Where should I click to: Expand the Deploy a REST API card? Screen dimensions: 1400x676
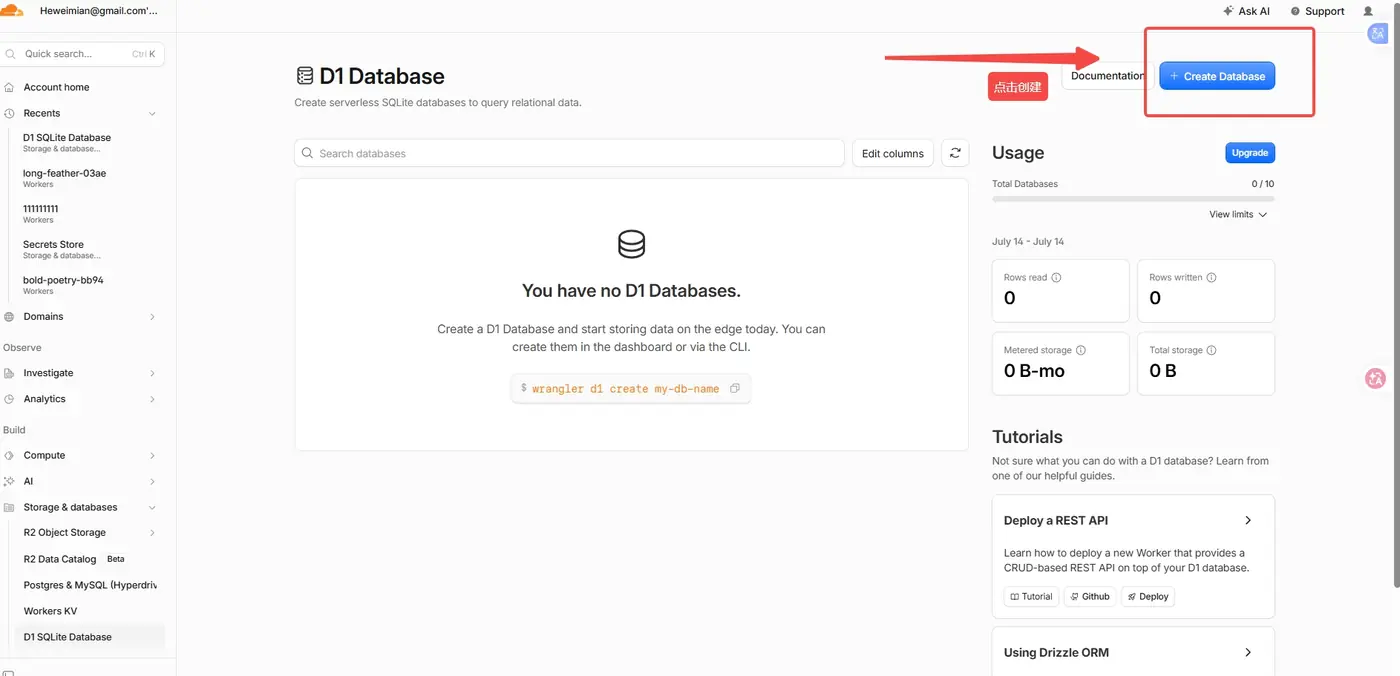(1248, 520)
